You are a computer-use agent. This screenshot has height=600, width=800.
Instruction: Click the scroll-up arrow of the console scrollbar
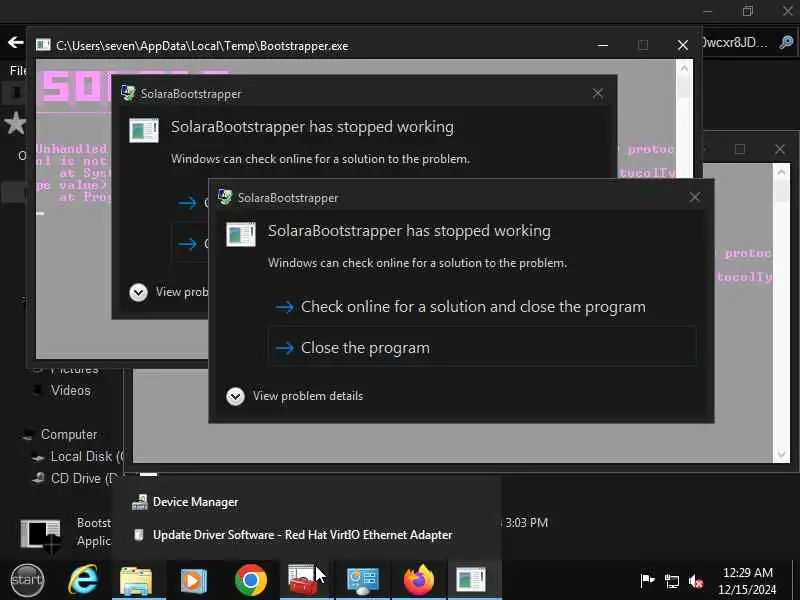coord(684,68)
